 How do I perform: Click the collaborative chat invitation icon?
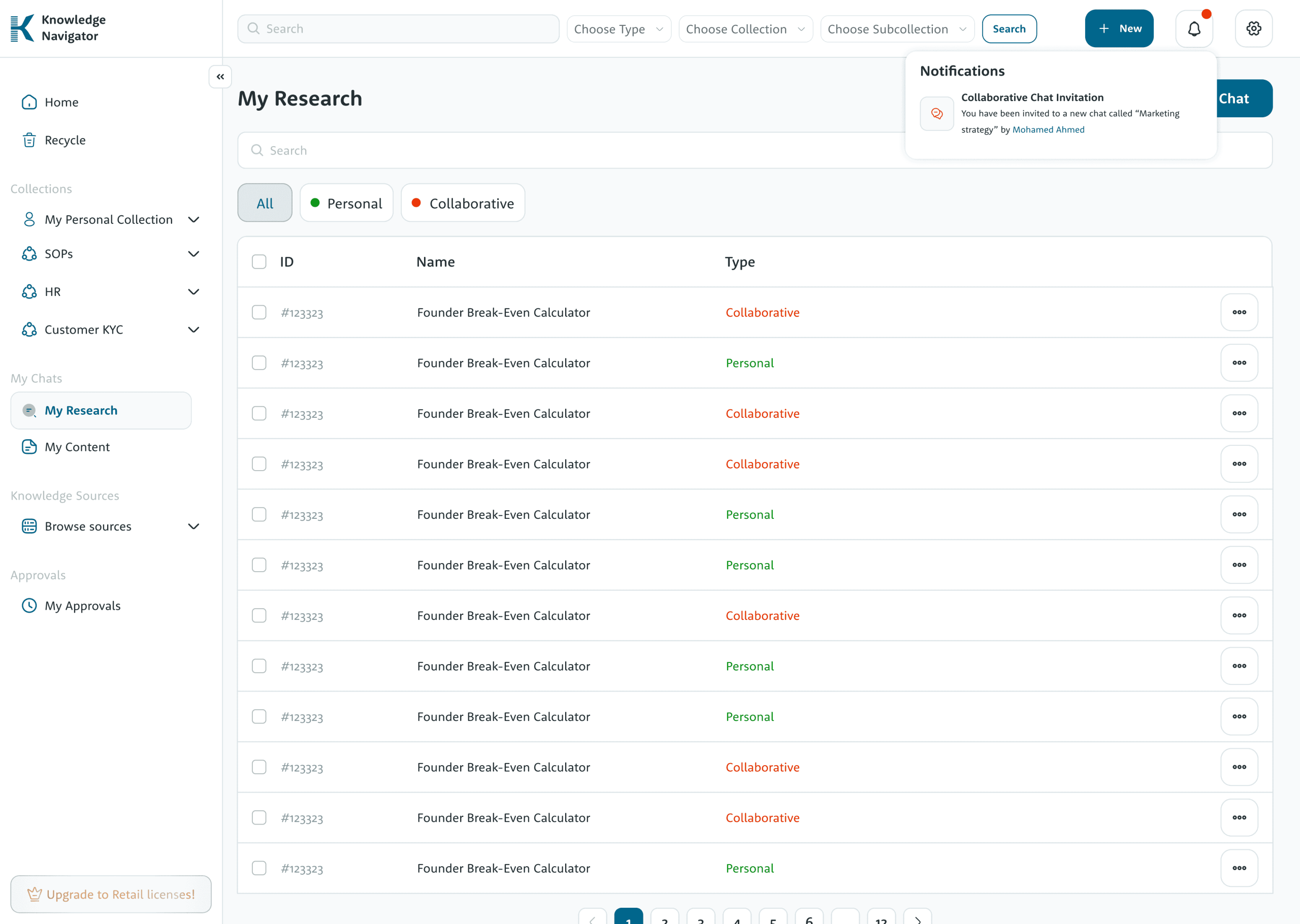936,114
